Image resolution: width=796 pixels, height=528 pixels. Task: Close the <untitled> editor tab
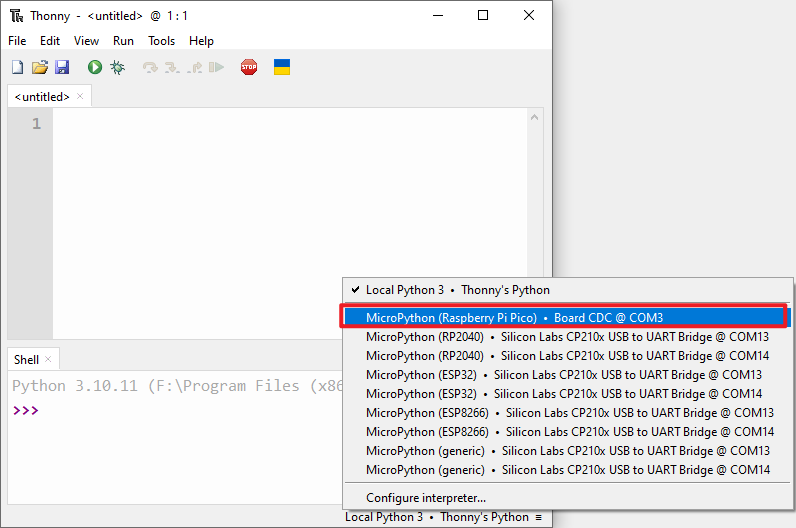(x=80, y=96)
